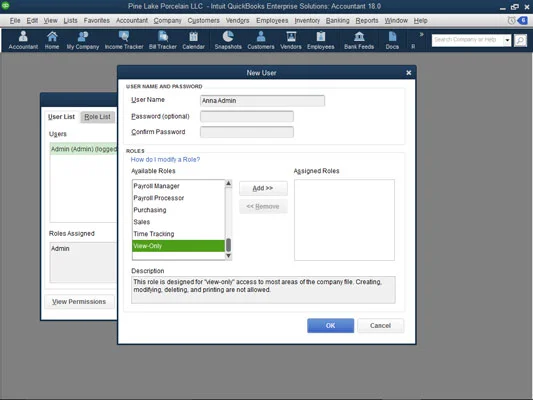Close the New User dialog
The image size is (533, 400).
point(409,73)
